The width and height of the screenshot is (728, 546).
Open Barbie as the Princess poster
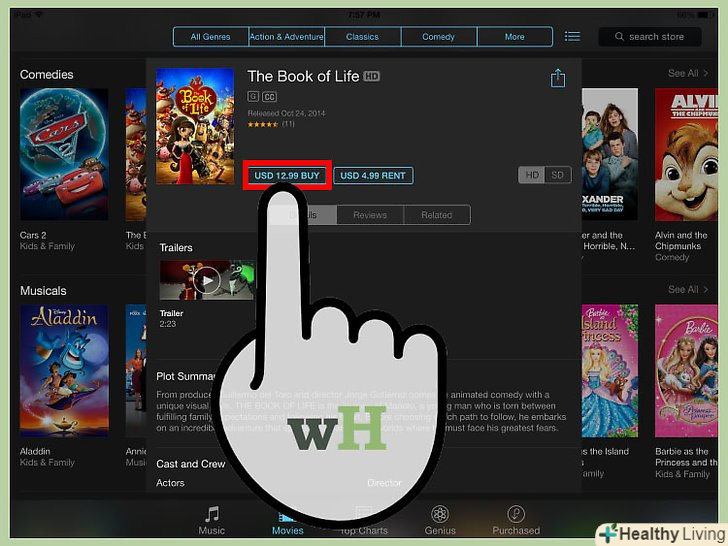pos(686,370)
